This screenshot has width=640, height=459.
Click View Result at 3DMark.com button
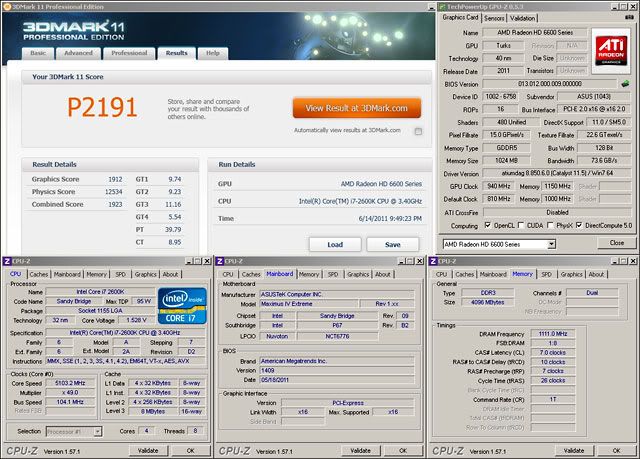[357, 108]
